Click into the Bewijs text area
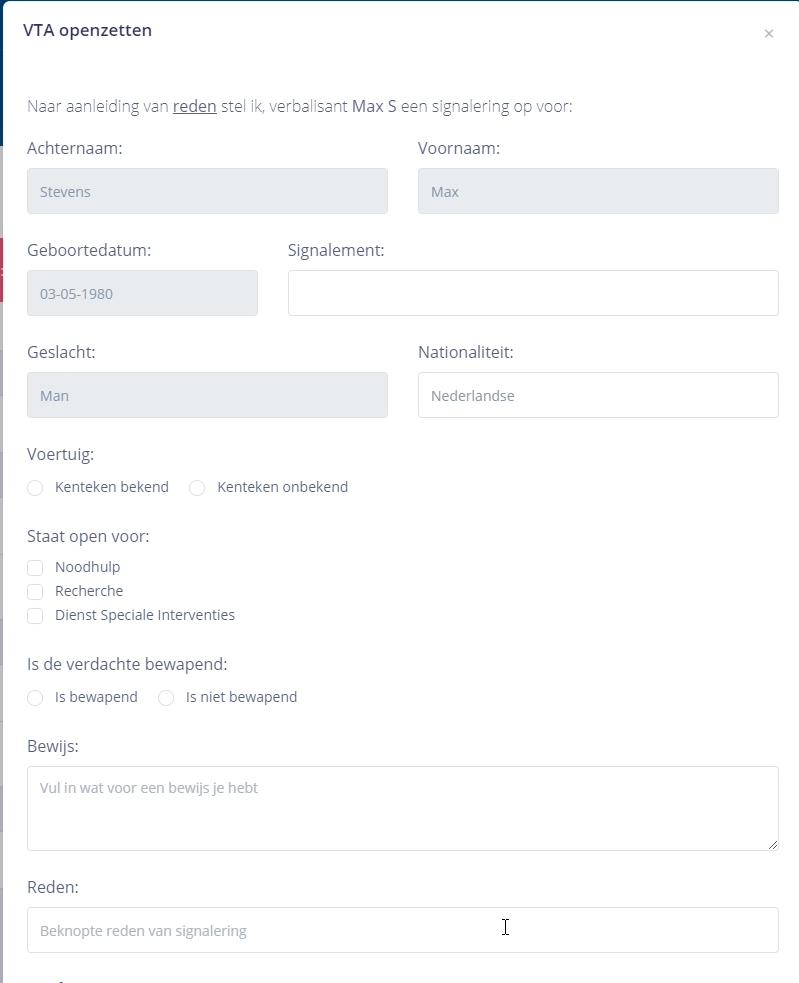 (x=402, y=808)
